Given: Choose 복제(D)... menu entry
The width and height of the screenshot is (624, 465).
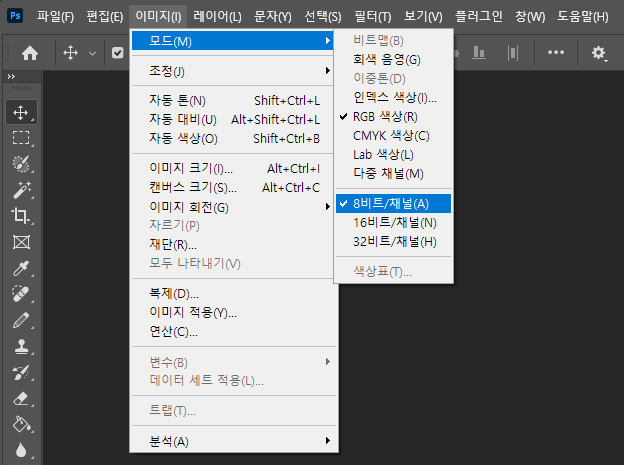Looking at the screenshot, I should pos(232,293).
